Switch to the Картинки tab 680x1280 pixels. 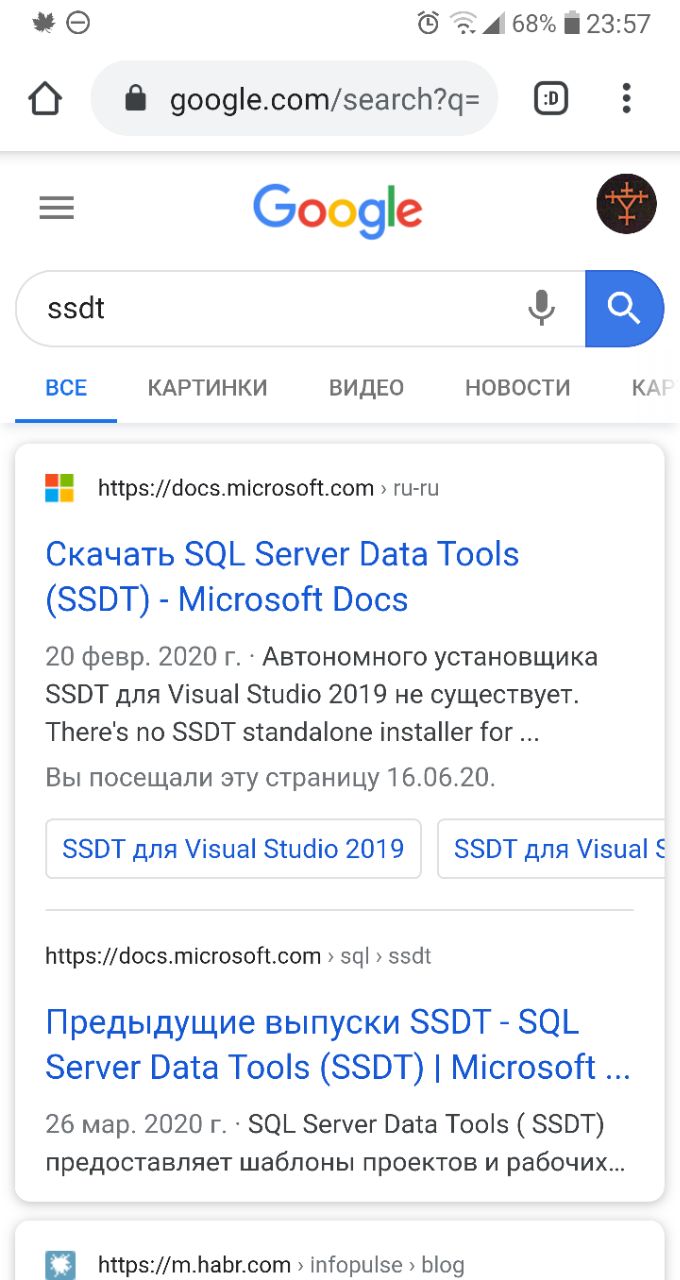tap(207, 388)
